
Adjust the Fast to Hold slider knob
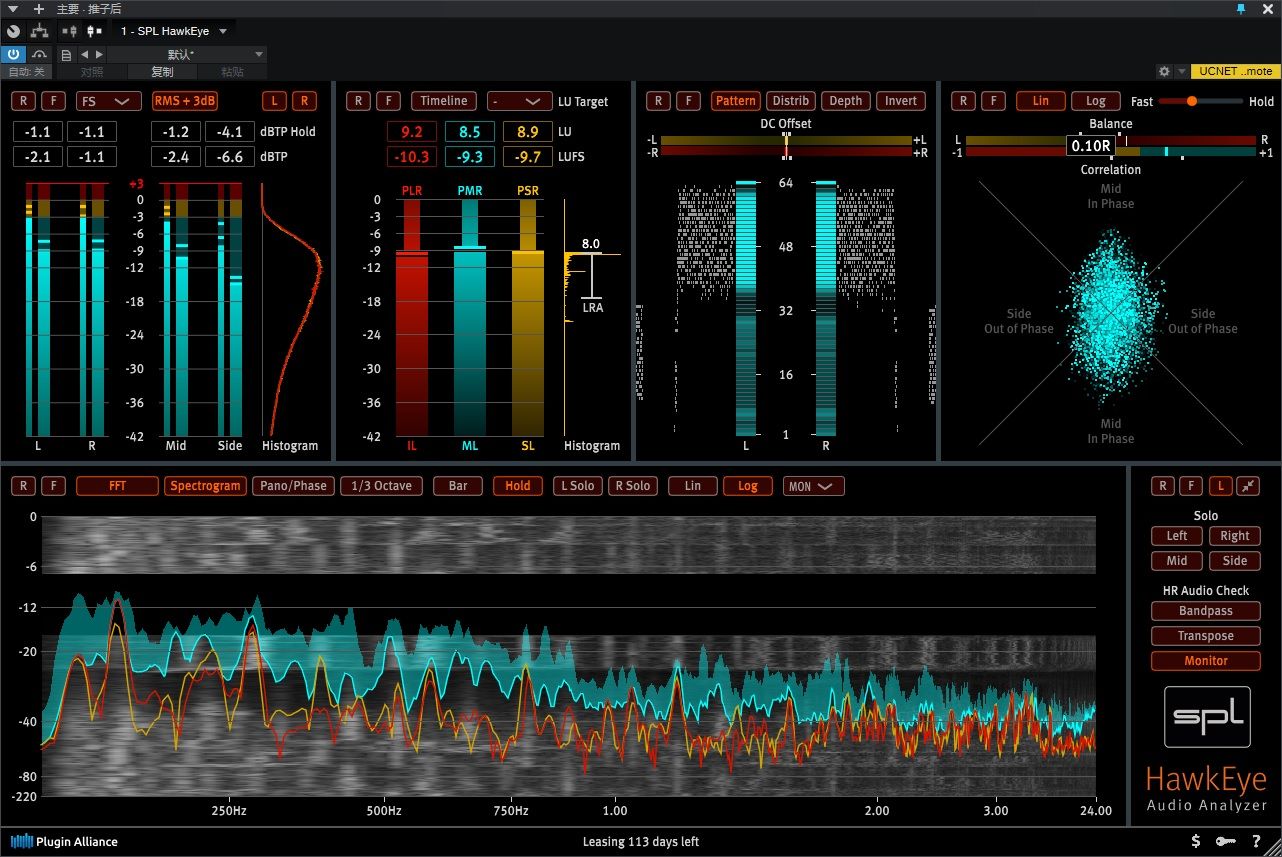click(1192, 101)
